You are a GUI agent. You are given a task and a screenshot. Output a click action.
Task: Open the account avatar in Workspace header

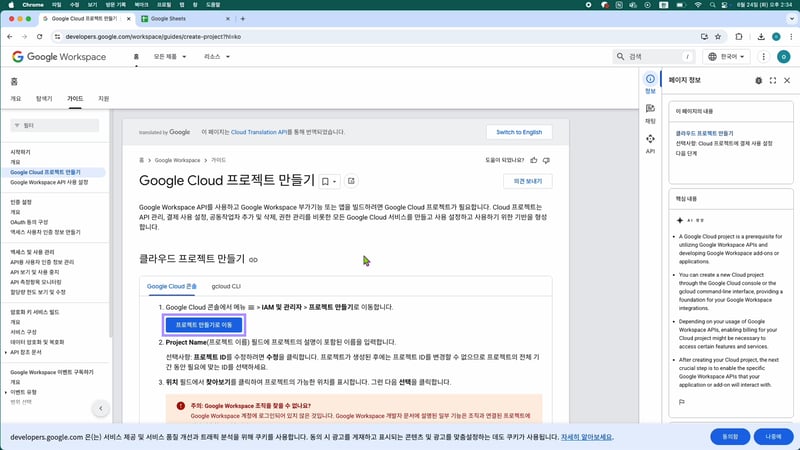point(784,57)
